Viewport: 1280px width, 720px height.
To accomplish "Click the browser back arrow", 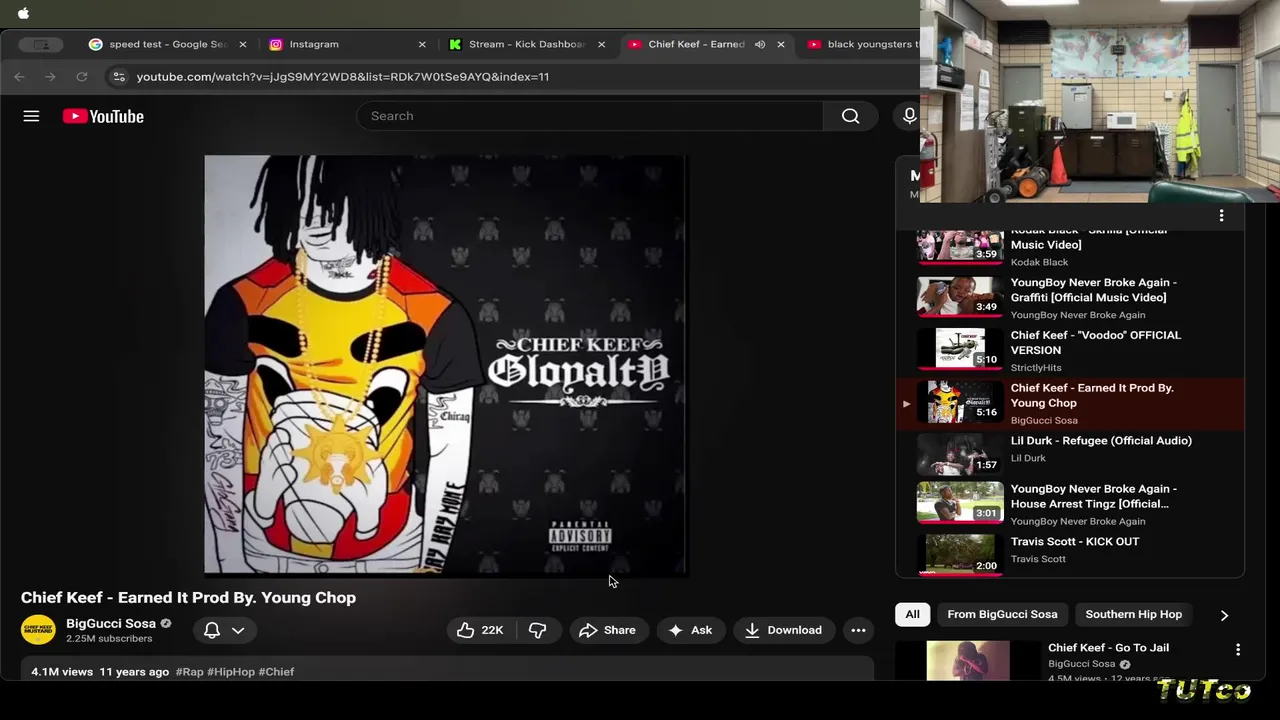I will coord(19,77).
